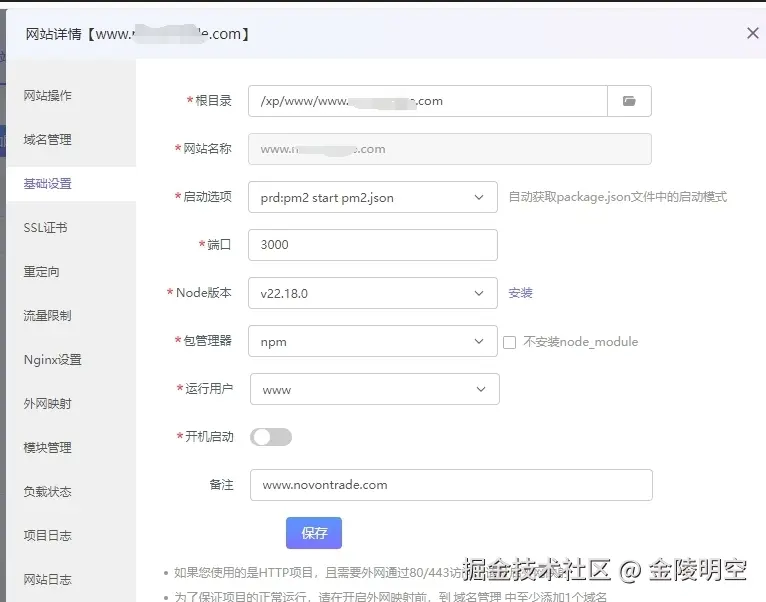The image size is (766, 602).
Task: Expand the 运行用户 www dropdown
Action: (375, 389)
